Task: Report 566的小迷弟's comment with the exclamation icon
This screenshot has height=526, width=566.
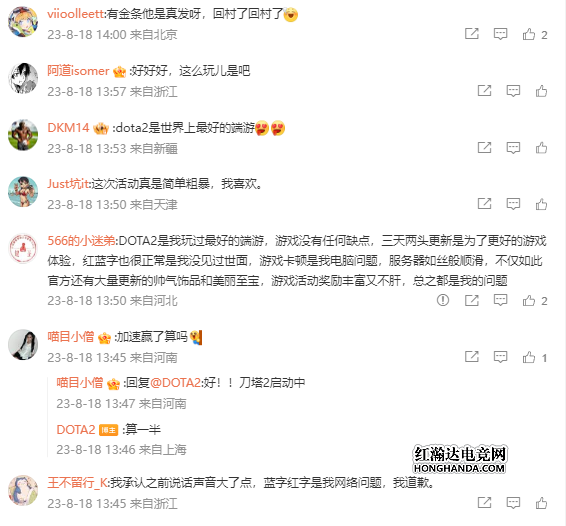Action: pos(443,300)
